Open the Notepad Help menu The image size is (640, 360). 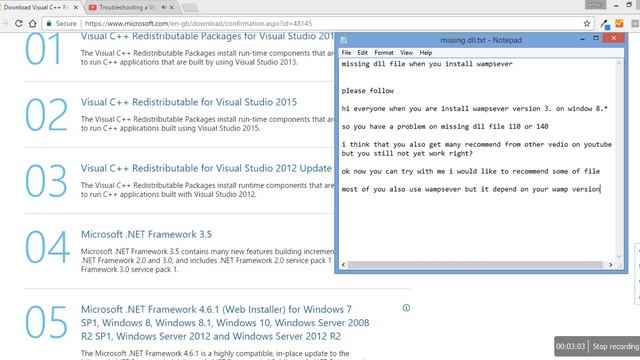[x=426, y=53]
